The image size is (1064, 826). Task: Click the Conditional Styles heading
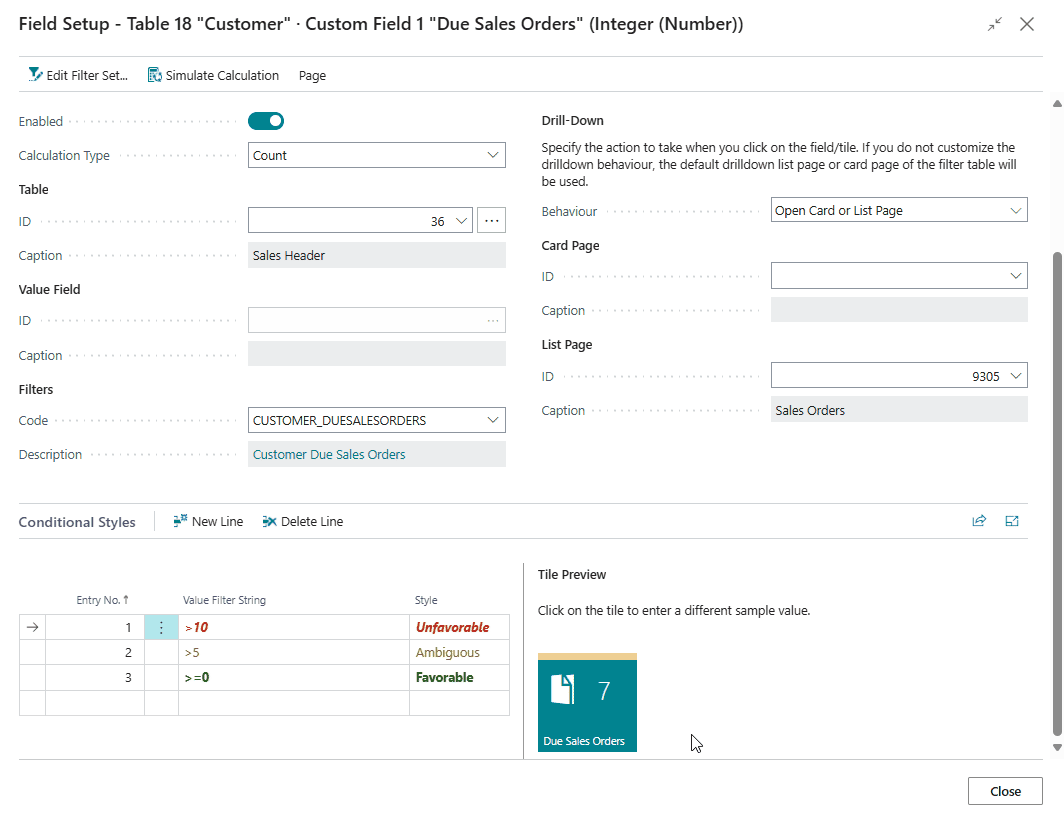[x=77, y=522]
